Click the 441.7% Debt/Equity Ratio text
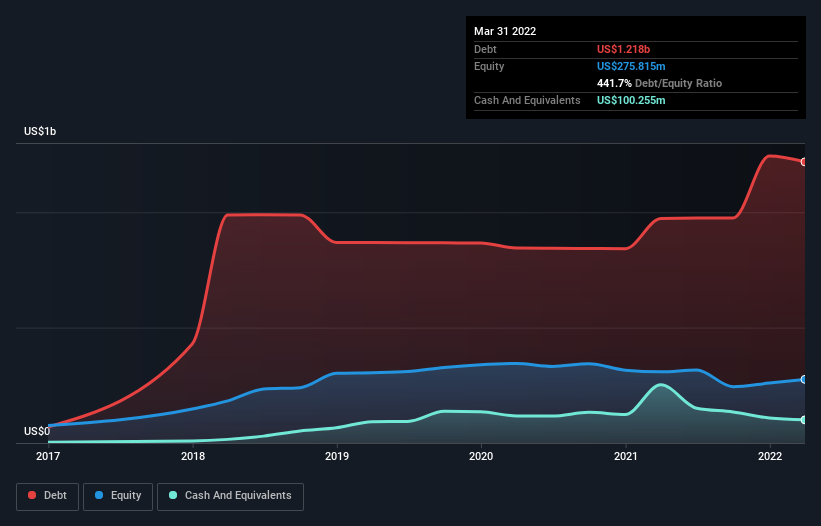821x526 pixels. [659, 83]
